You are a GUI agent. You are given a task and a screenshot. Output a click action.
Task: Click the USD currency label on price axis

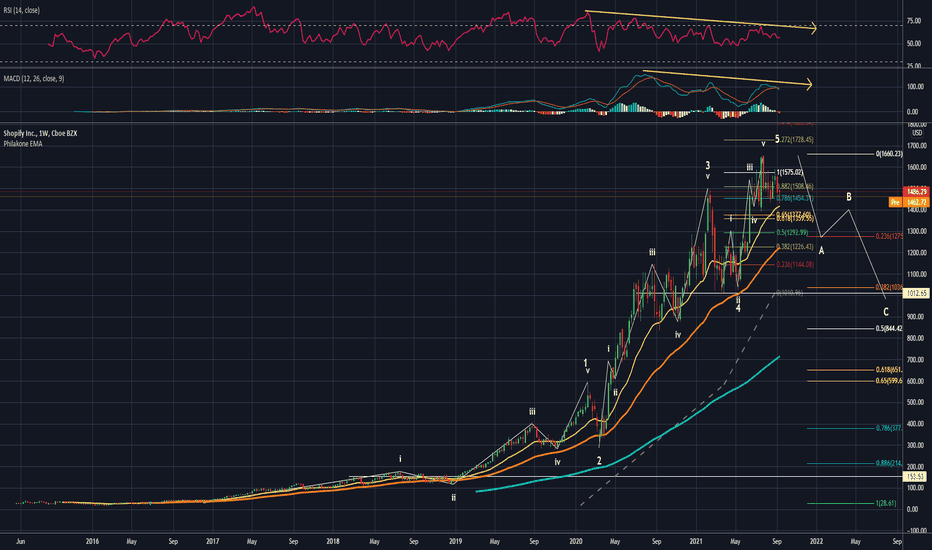point(917,133)
